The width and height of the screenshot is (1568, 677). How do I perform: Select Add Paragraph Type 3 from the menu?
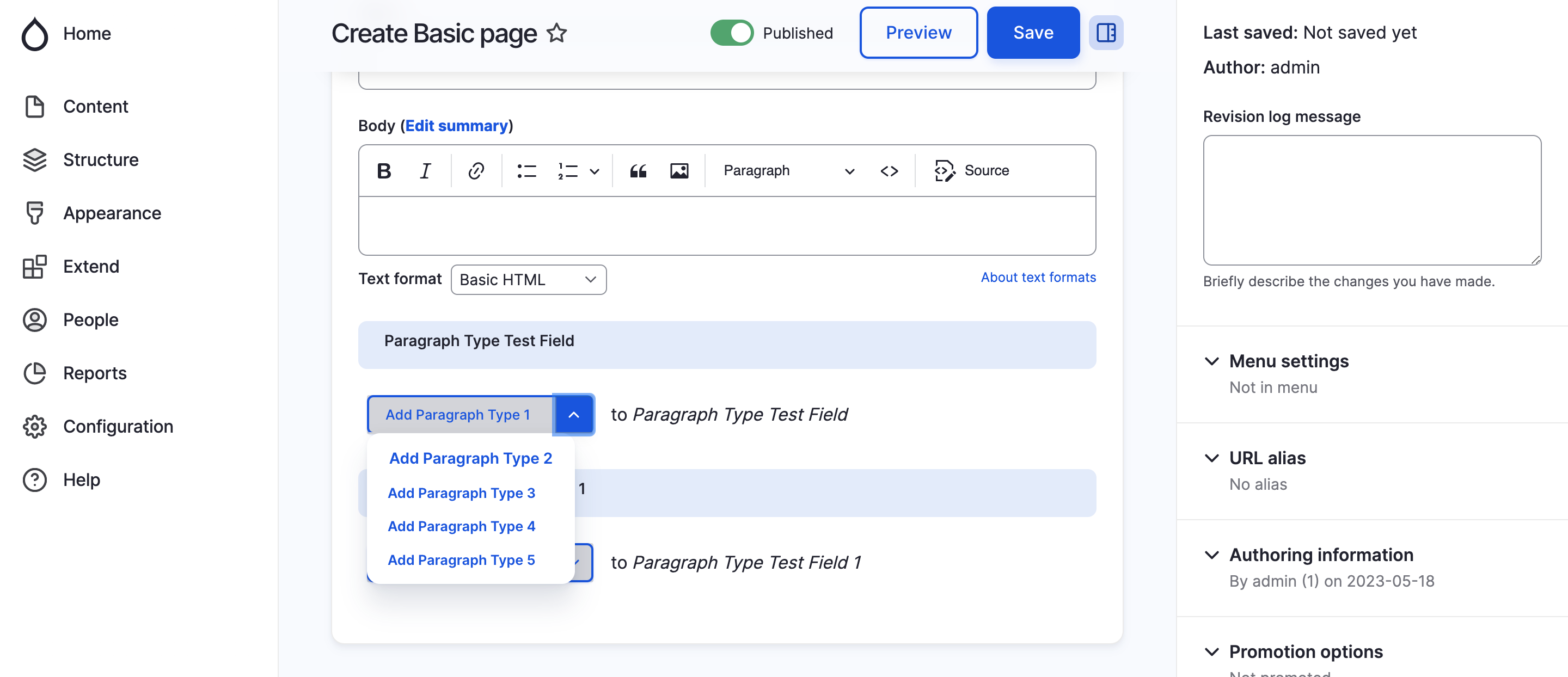pos(461,493)
